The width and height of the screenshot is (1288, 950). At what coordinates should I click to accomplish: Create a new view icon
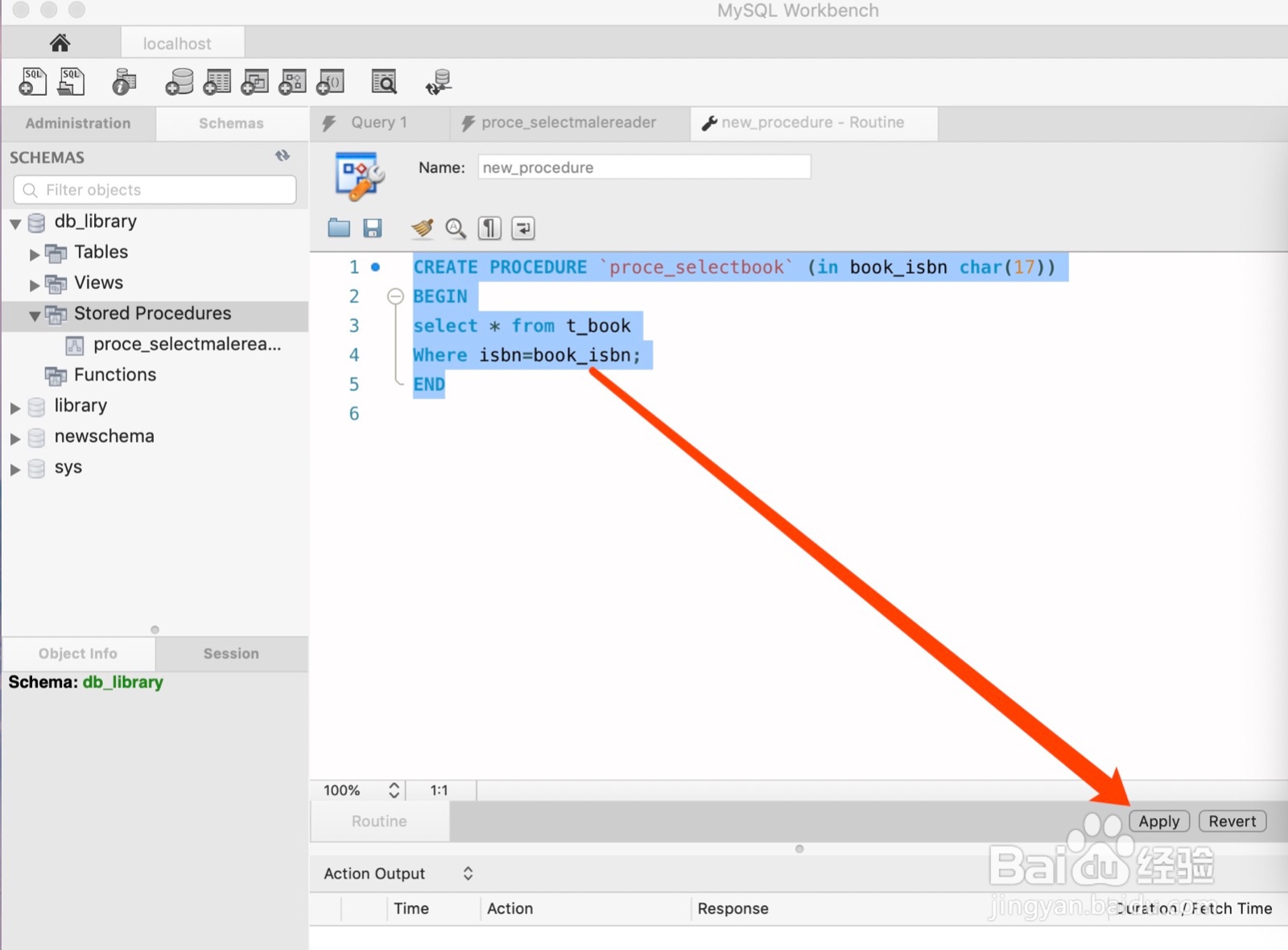[254, 81]
